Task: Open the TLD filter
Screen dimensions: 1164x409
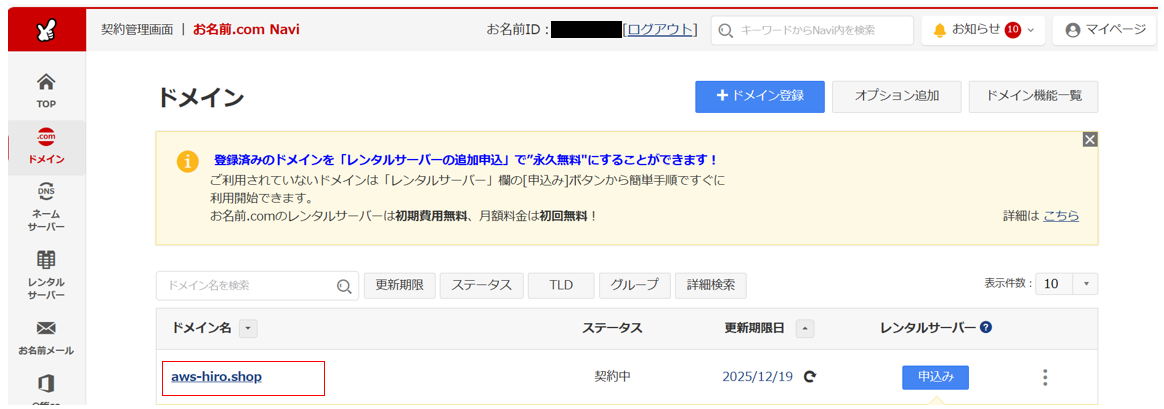Action: pos(561,285)
